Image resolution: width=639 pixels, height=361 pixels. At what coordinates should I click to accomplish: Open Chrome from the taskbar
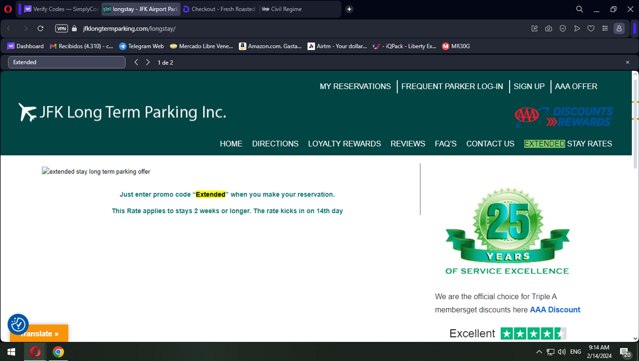[58, 352]
